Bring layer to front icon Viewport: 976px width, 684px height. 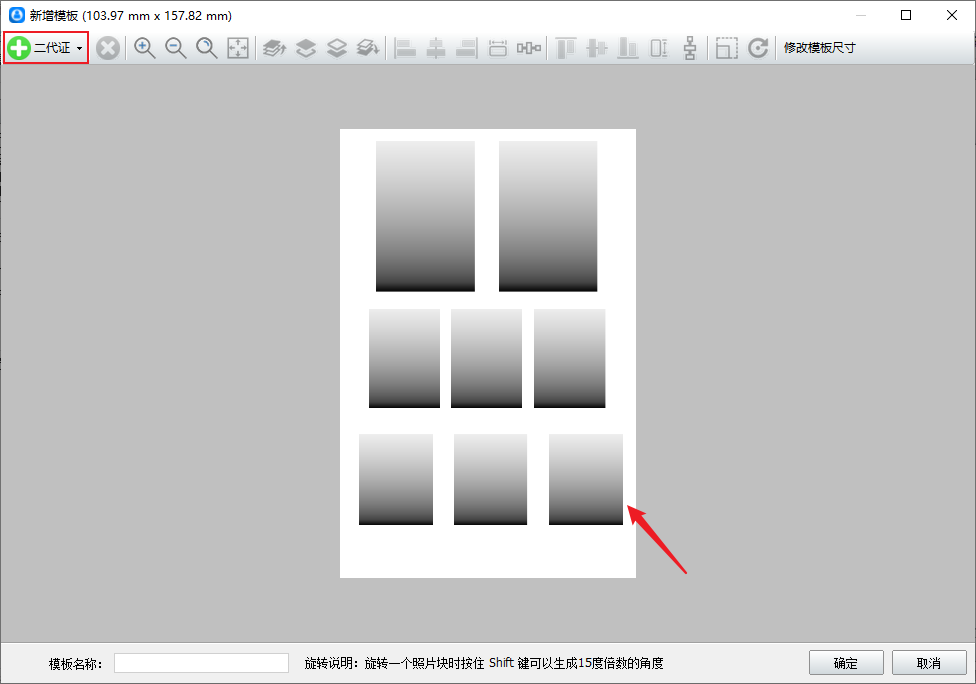pyautogui.click(x=274, y=48)
